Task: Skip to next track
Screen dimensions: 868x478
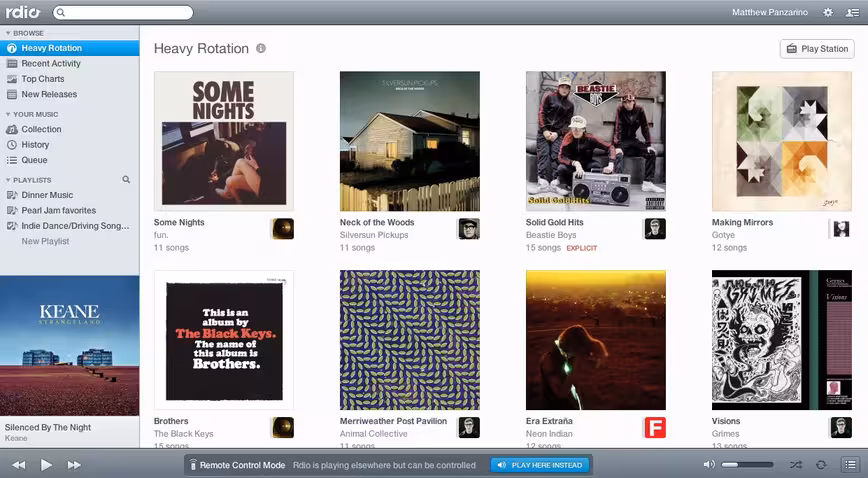Action: (74, 465)
